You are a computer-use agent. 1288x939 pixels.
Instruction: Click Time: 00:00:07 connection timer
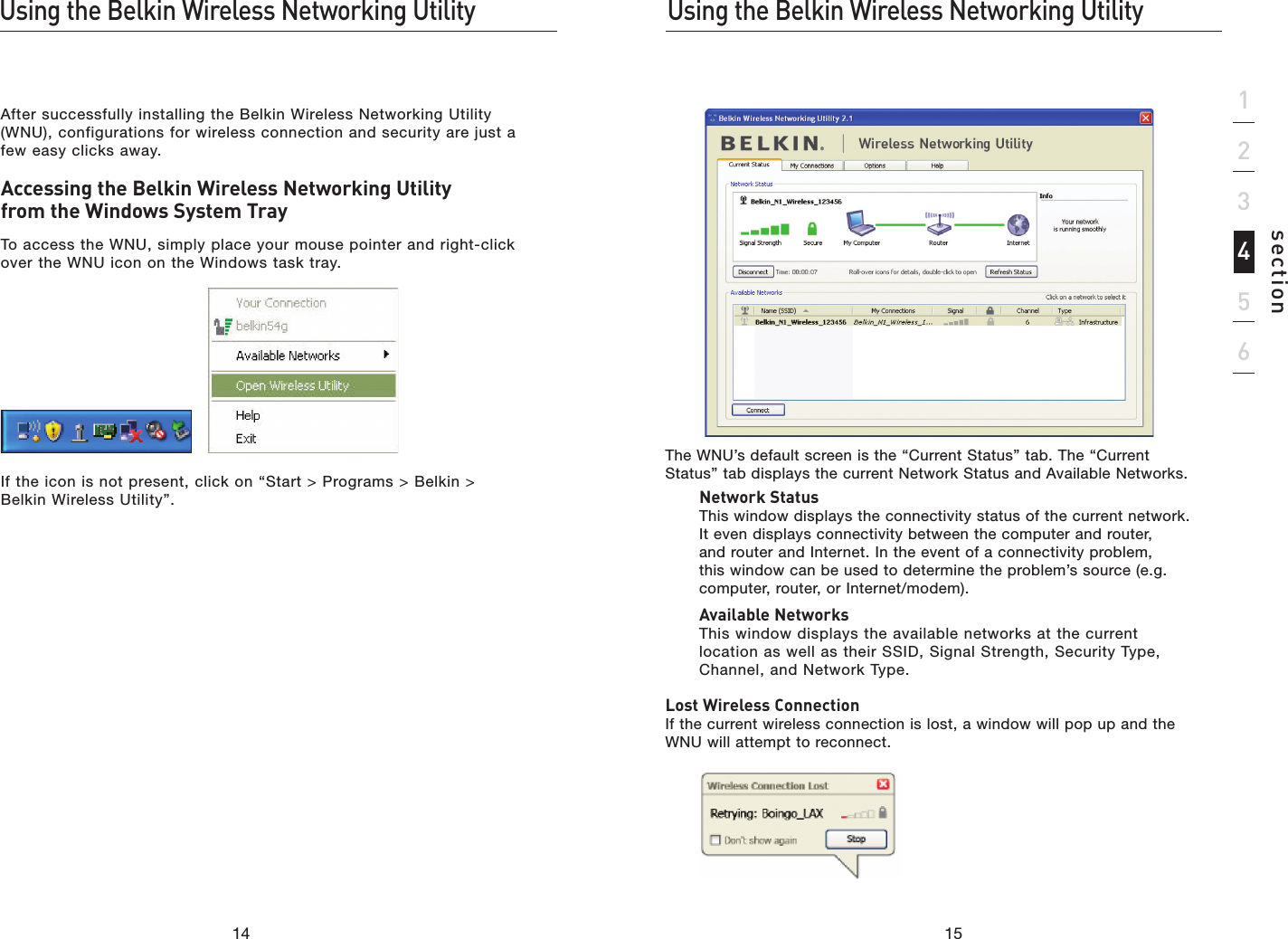pyautogui.click(x=796, y=271)
